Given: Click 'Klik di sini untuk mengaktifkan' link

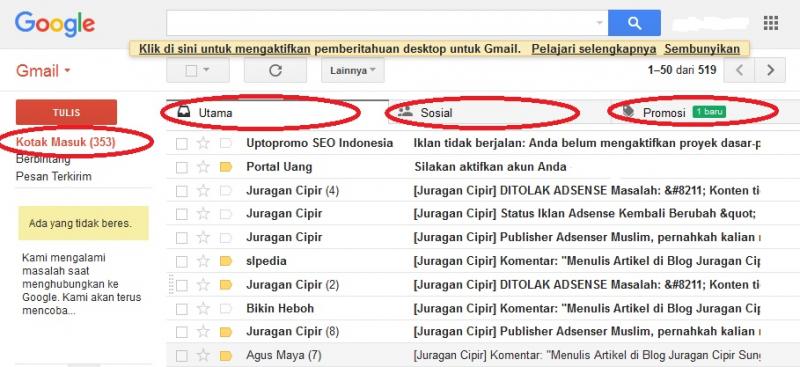Looking at the screenshot, I should coord(224,49).
